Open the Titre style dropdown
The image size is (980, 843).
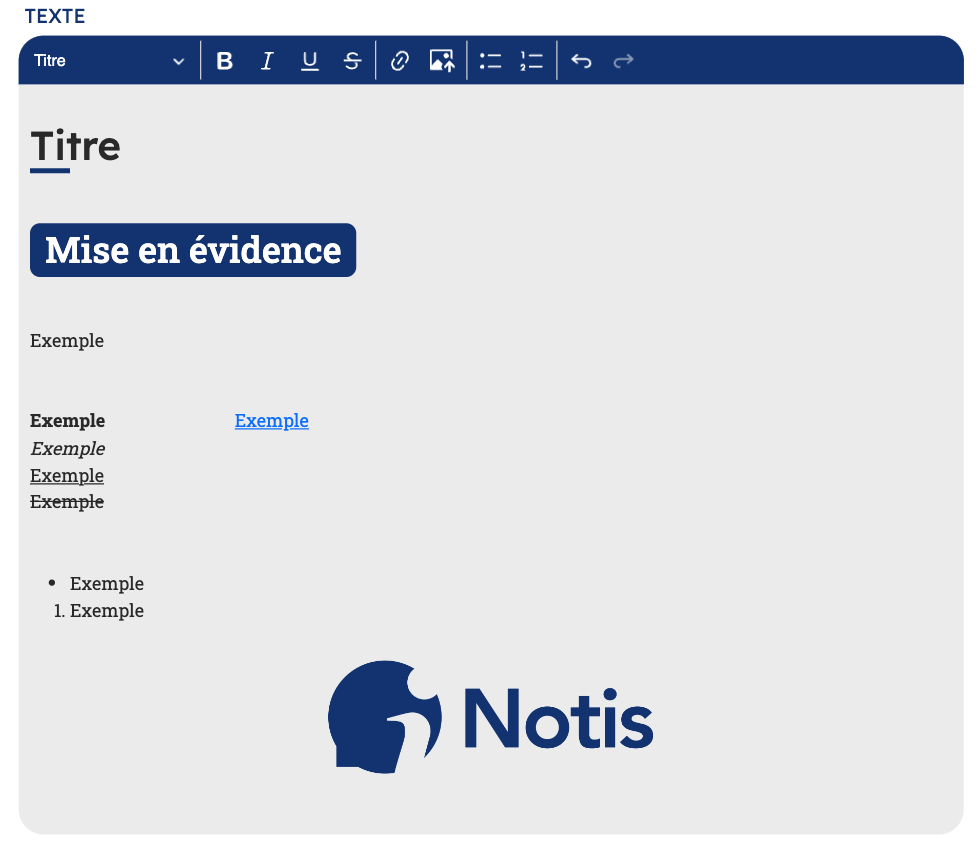[x=108, y=61]
